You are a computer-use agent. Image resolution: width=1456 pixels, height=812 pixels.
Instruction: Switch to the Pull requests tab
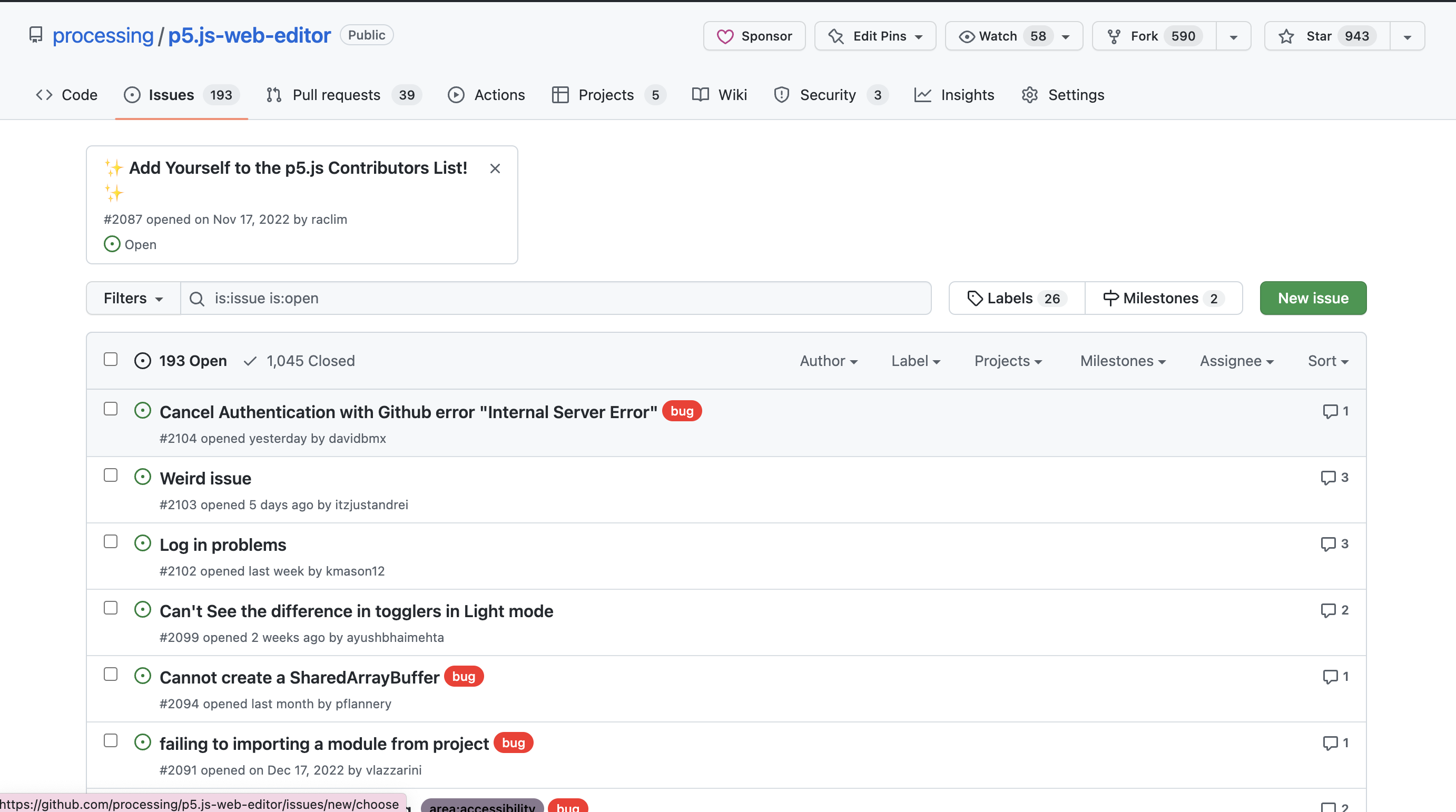pyautogui.click(x=345, y=95)
